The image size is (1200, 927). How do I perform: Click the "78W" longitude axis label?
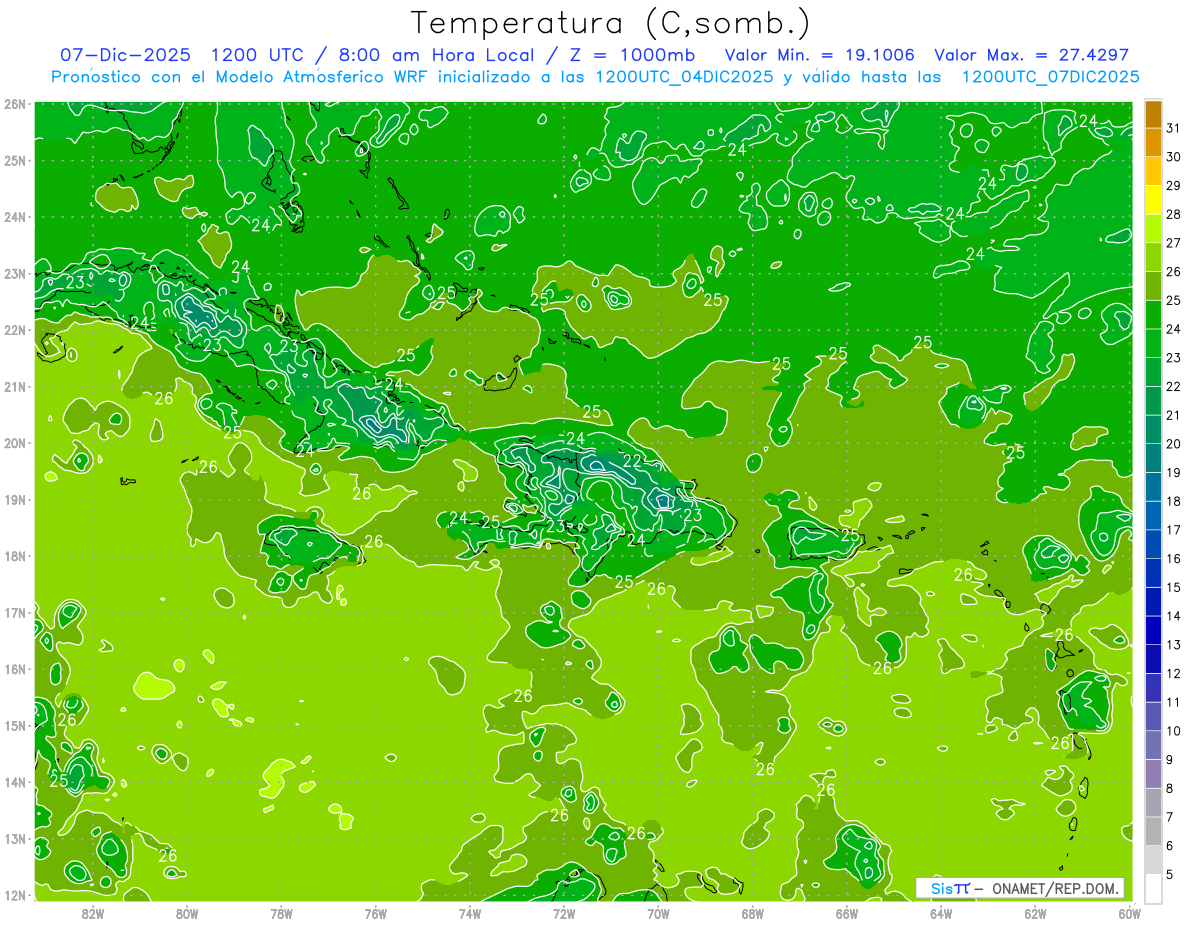coord(281,913)
